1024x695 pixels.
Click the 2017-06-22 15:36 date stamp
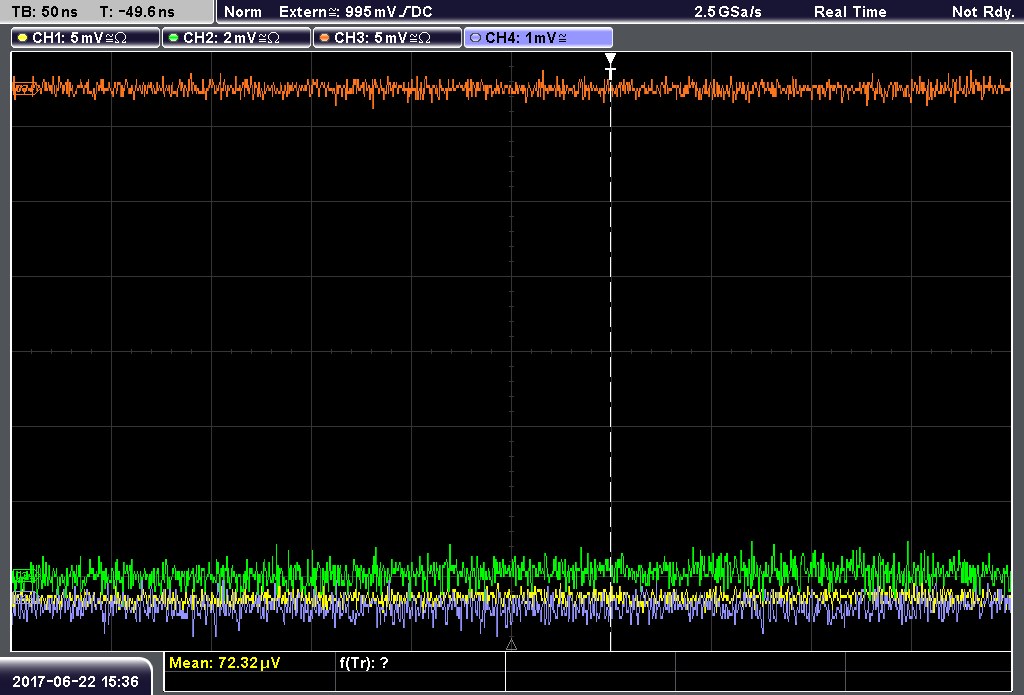click(x=75, y=682)
